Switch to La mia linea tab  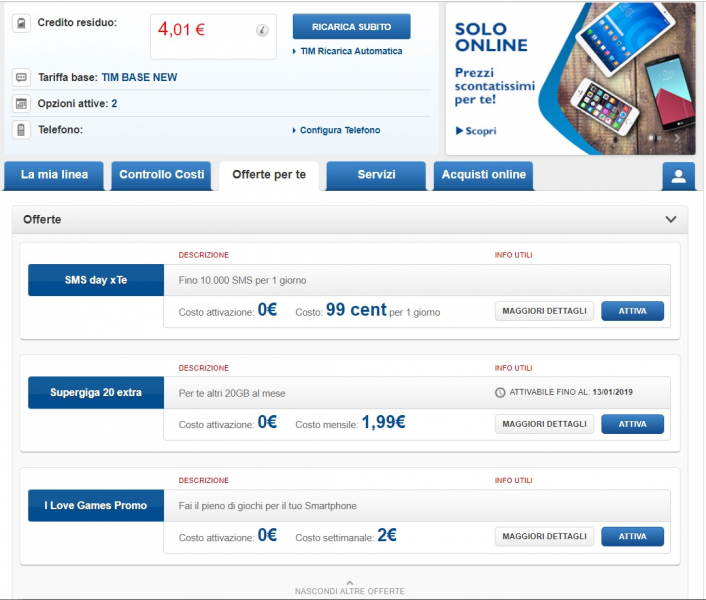(x=54, y=175)
